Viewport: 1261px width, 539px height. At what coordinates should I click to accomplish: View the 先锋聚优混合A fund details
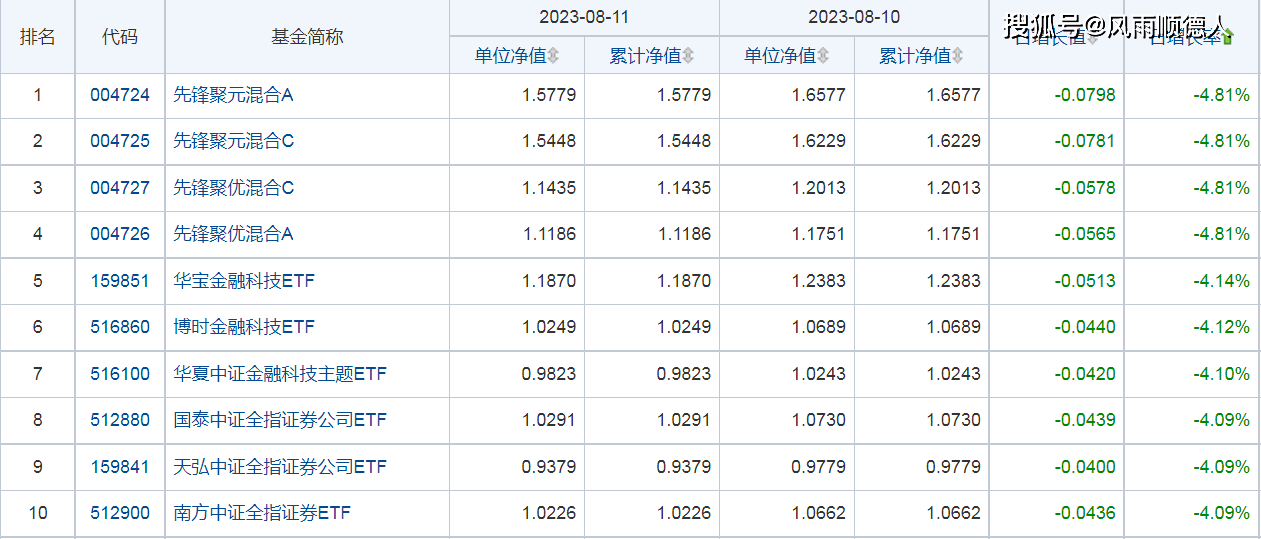233,234
